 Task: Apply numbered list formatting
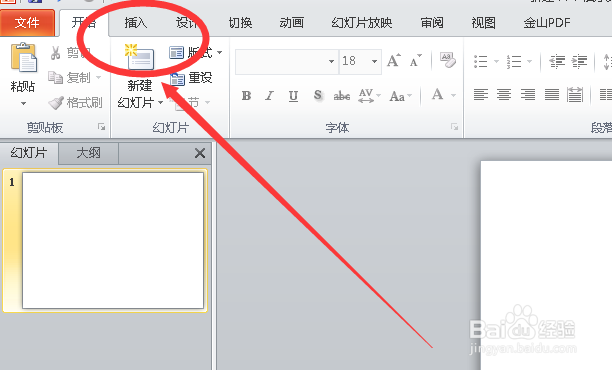514,61
